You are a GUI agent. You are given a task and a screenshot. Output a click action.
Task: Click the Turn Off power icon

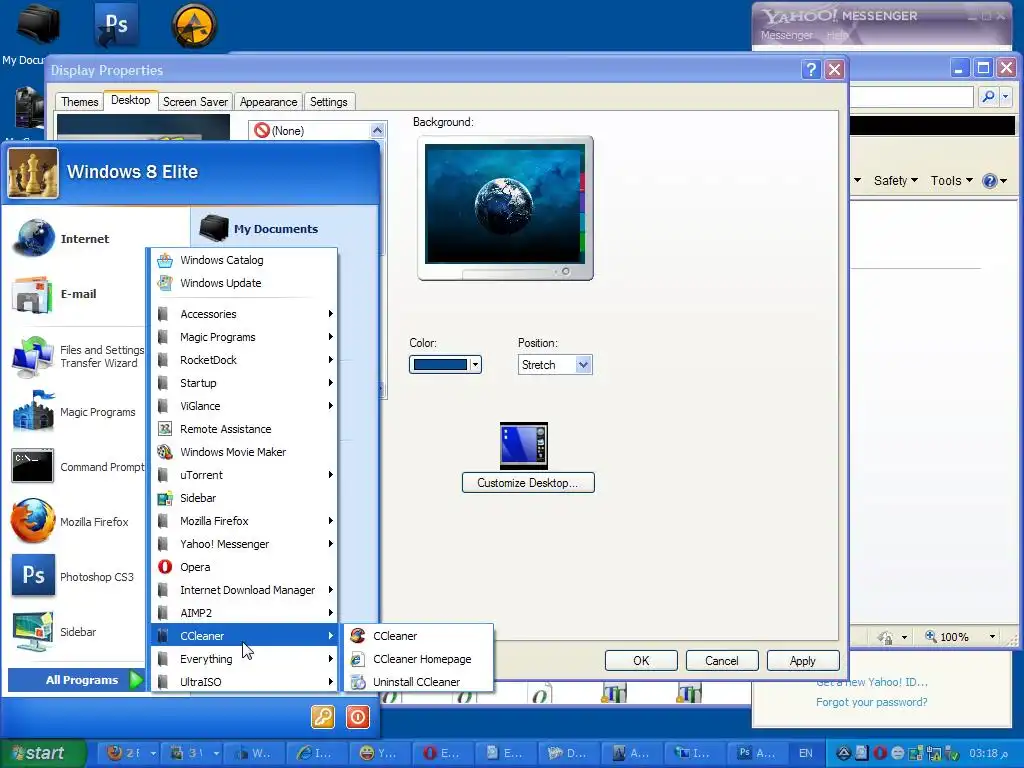358,717
